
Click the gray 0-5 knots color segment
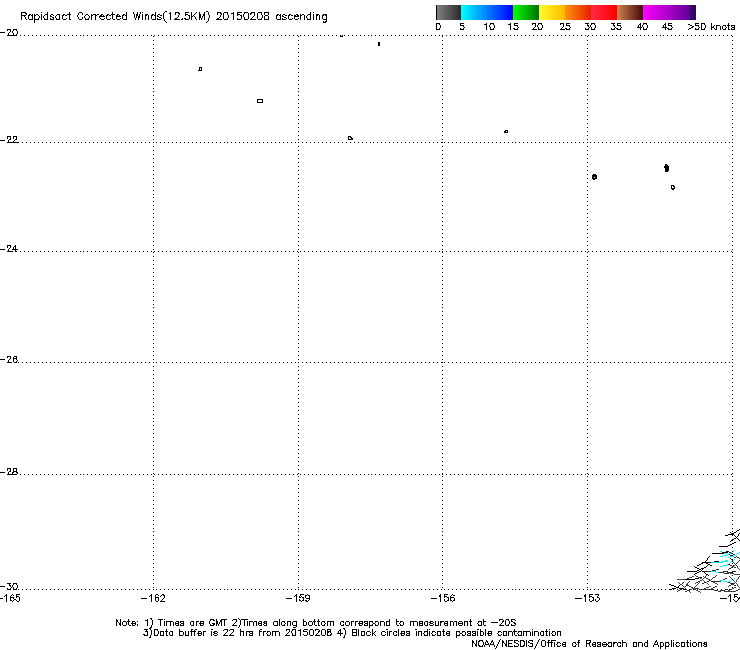[x=448, y=12]
